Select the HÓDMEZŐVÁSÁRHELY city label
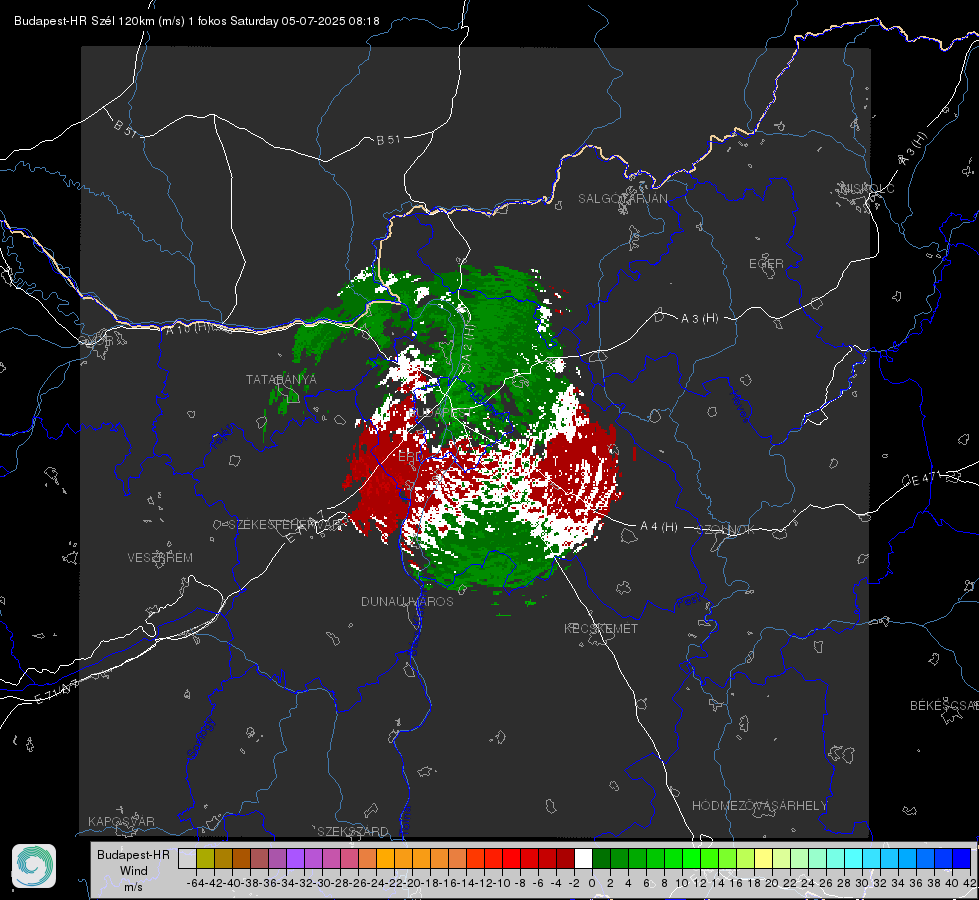 tap(759, 806)
